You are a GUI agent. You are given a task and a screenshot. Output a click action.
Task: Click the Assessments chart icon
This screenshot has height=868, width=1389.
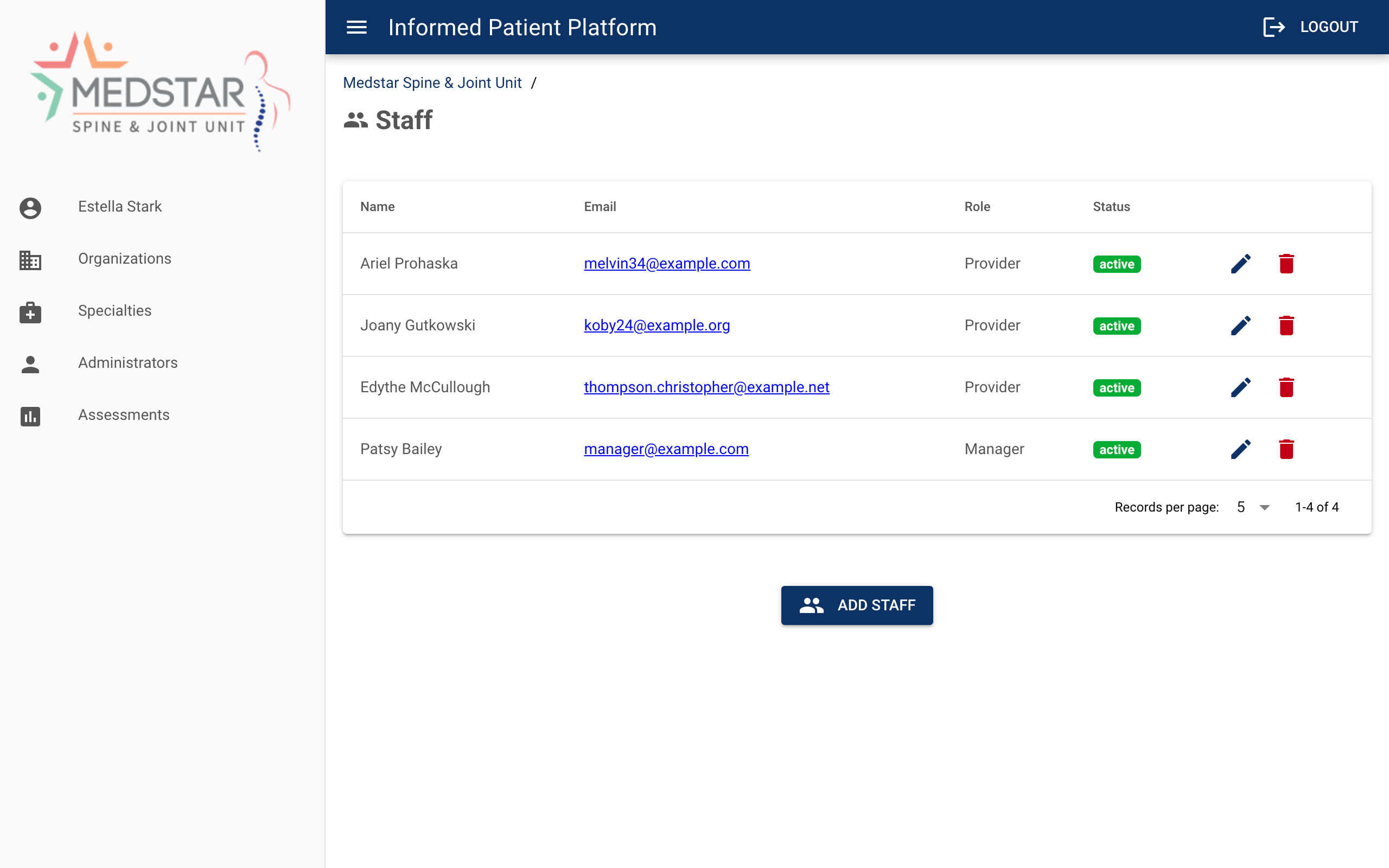30,416
